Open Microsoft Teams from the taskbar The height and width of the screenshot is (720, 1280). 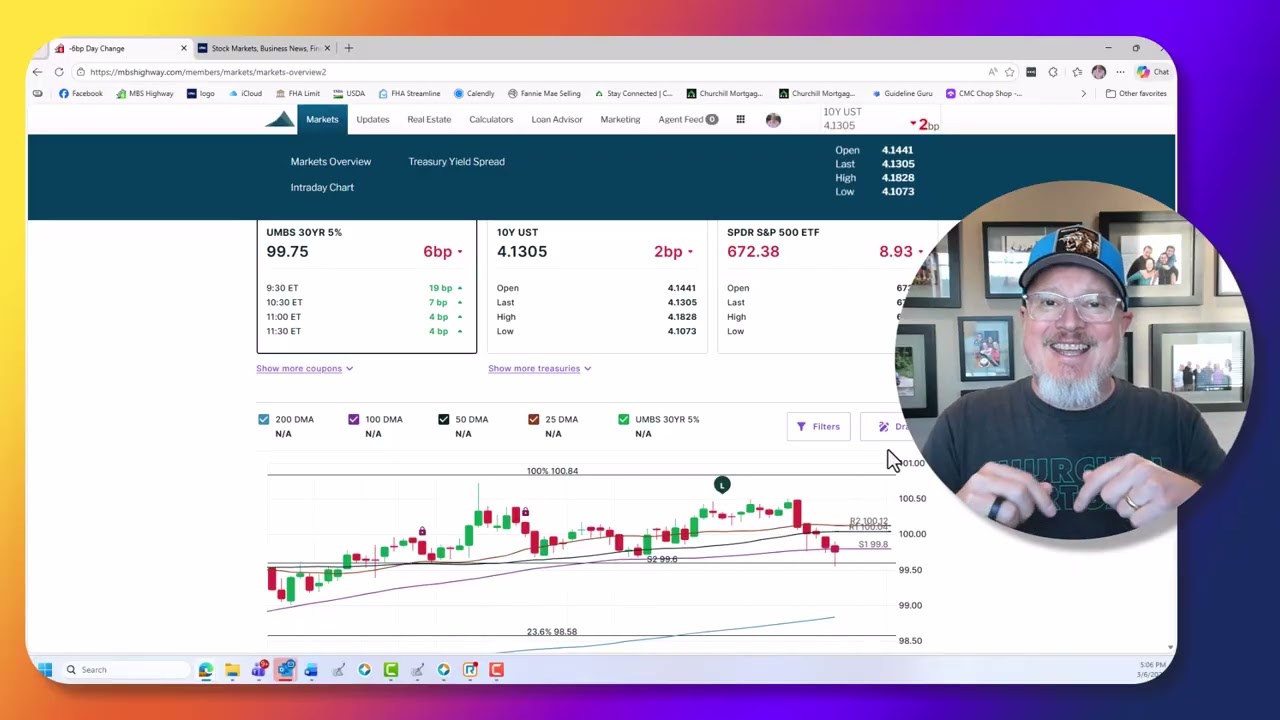pos(259,670)
